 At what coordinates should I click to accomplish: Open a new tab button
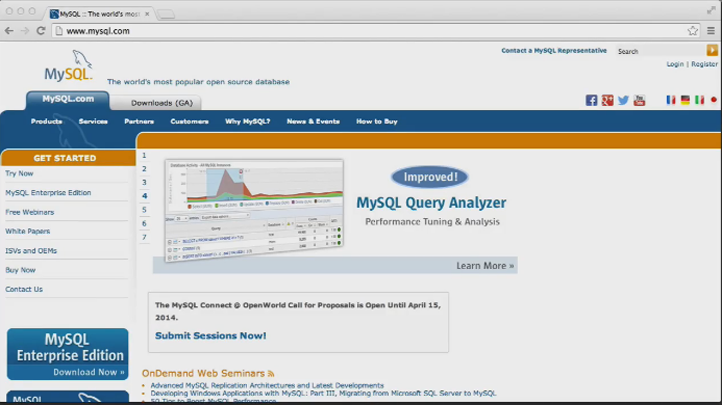(166, 14)
